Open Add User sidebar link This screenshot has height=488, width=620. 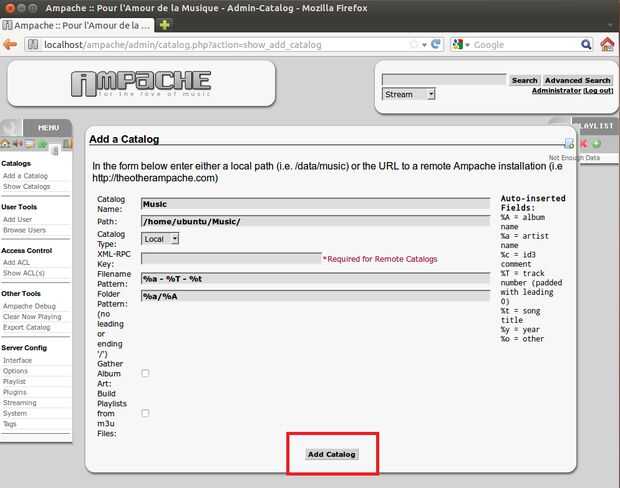[x=17, y=219]
